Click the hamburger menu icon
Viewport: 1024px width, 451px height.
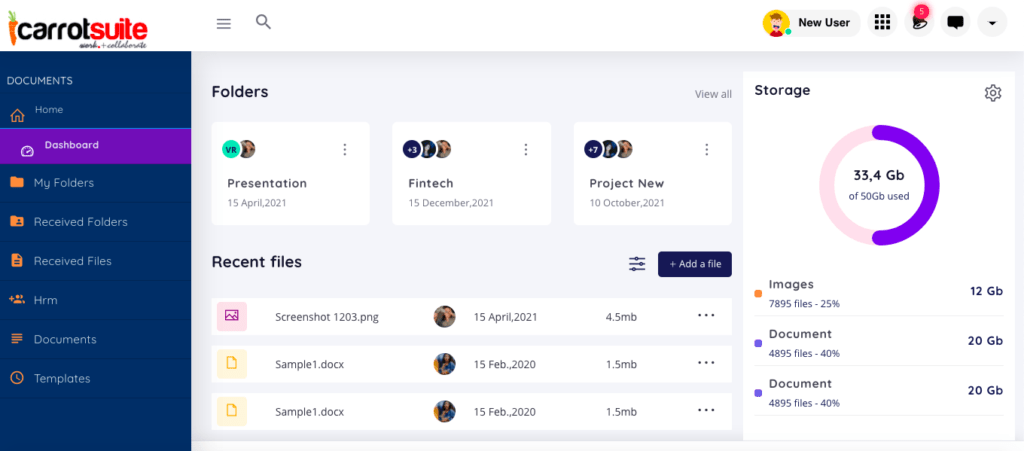(224, 23)
